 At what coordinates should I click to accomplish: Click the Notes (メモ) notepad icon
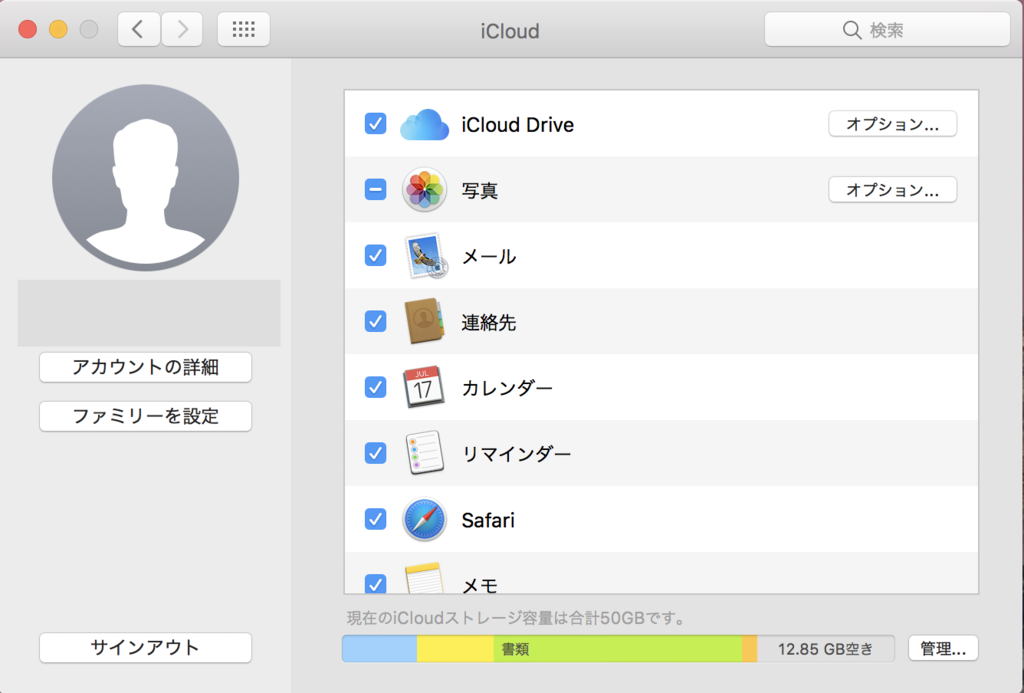pos(424,578)
